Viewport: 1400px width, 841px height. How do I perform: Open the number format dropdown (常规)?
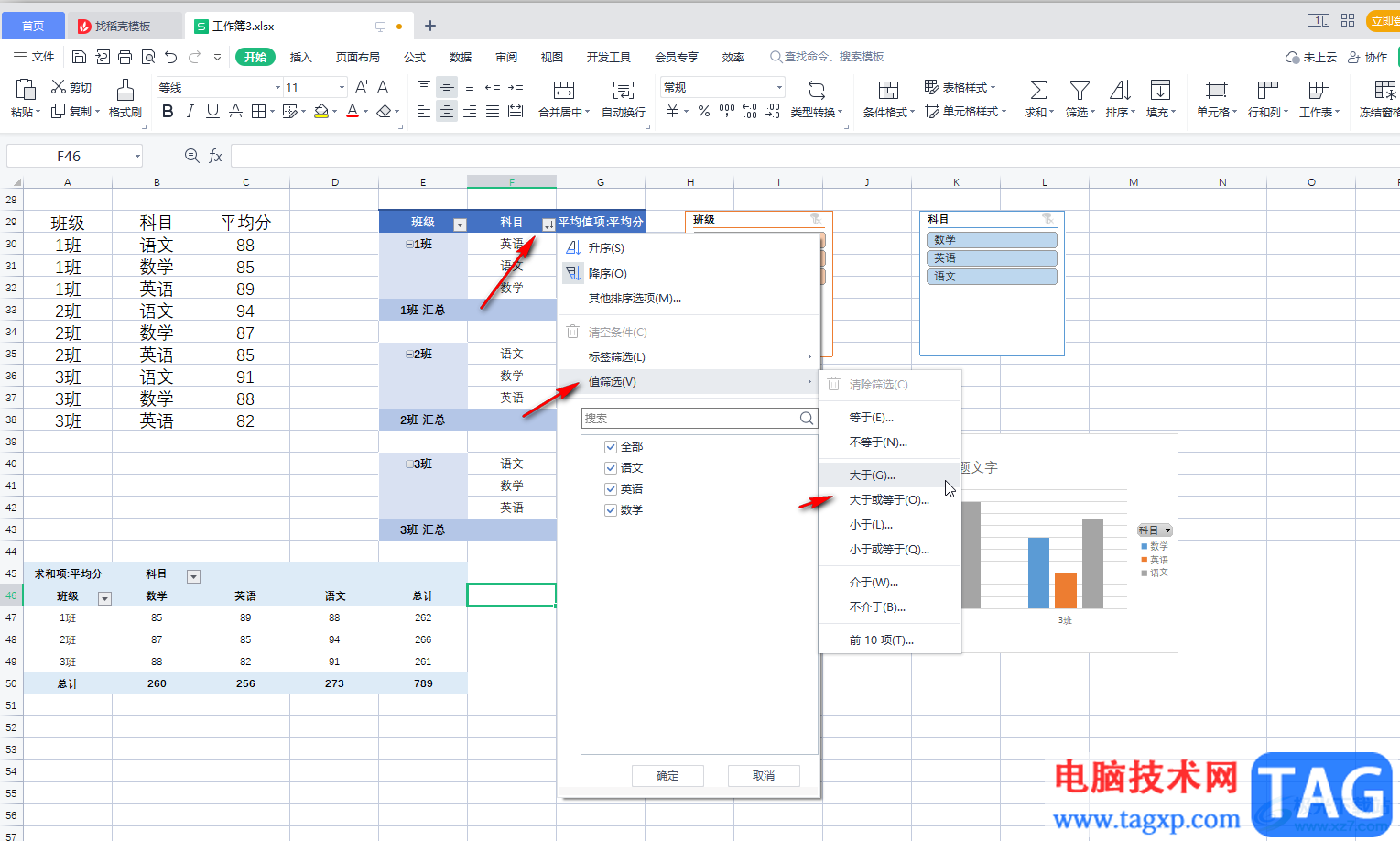[x=779, y=87]
